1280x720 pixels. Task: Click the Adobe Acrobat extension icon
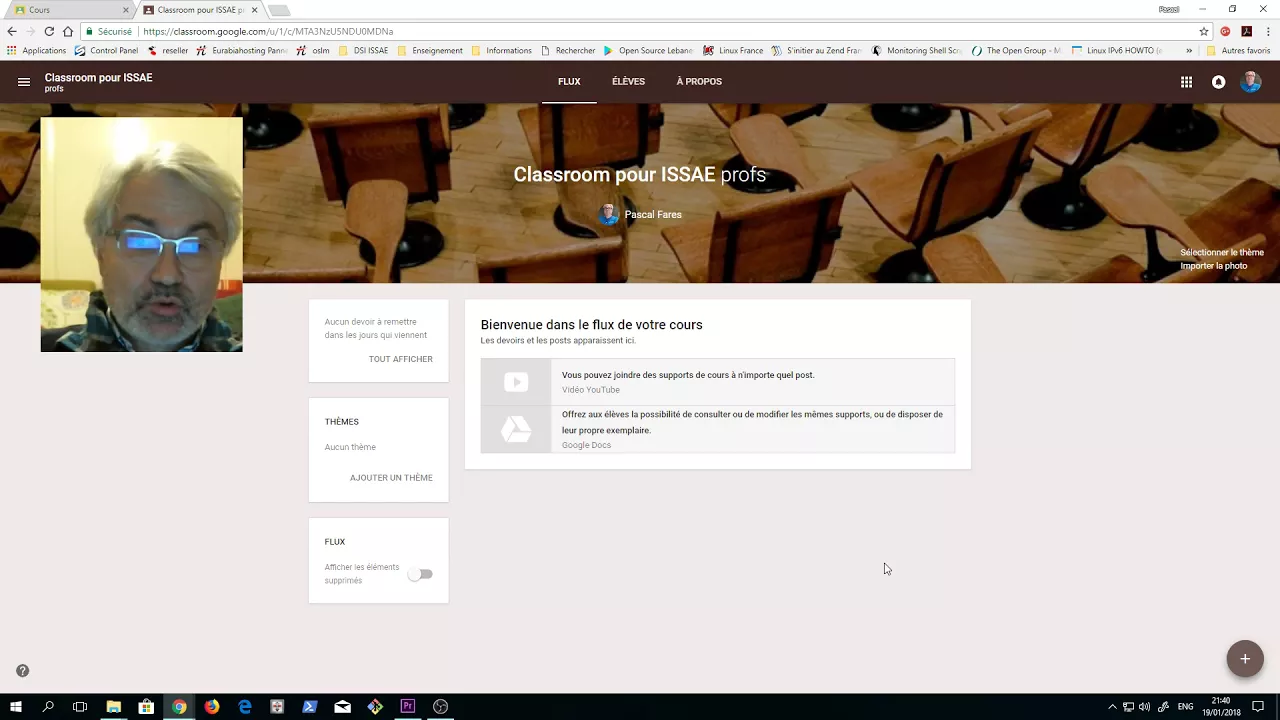[1246, 31]
